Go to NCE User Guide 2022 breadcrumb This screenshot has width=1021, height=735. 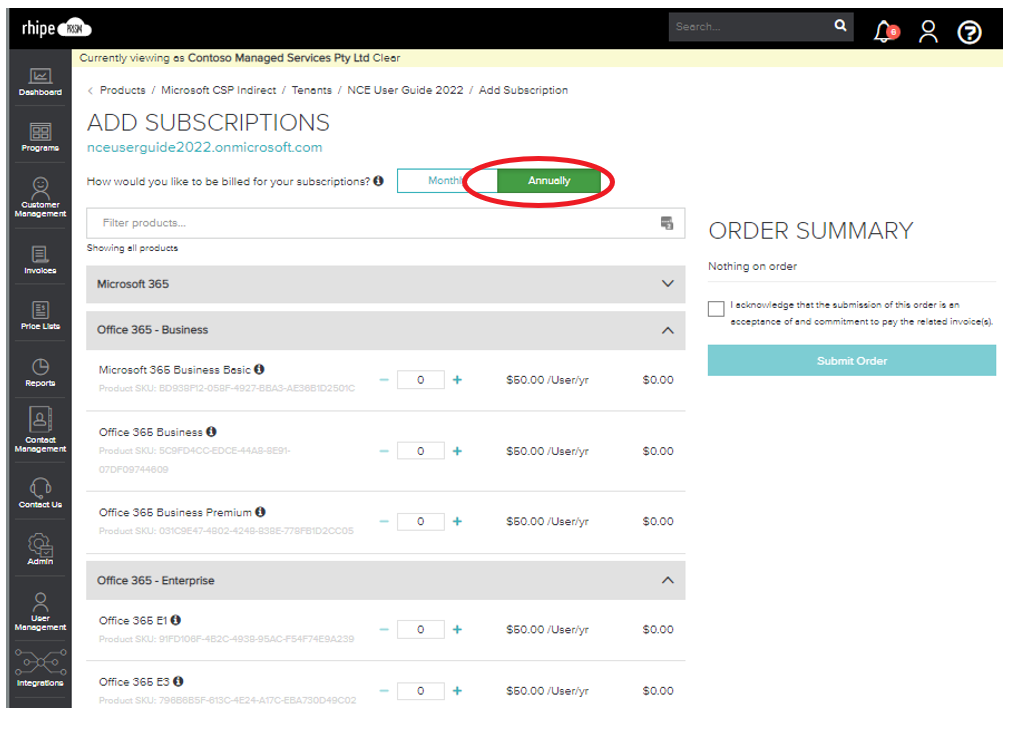(x=405, y=90)
